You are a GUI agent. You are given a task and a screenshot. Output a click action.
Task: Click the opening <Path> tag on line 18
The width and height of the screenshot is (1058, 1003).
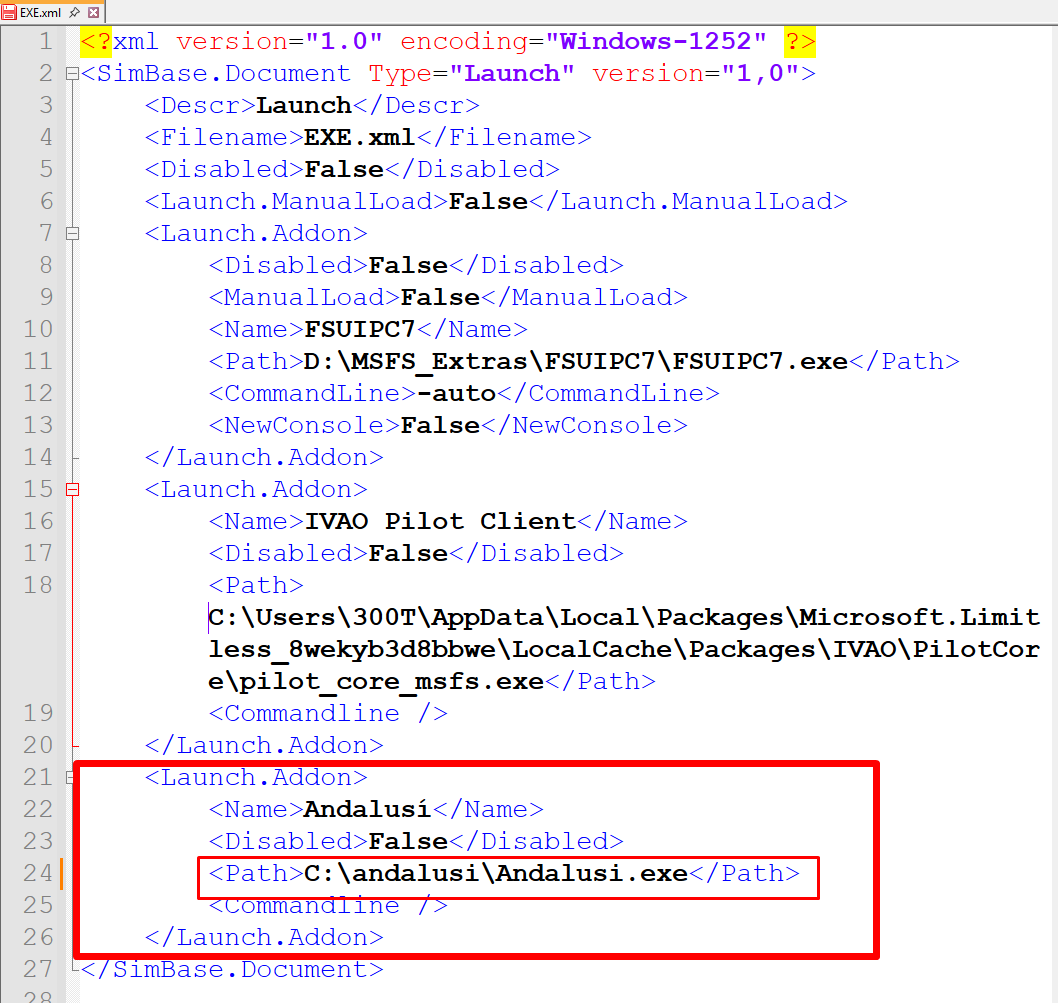(x=256, y=586)
